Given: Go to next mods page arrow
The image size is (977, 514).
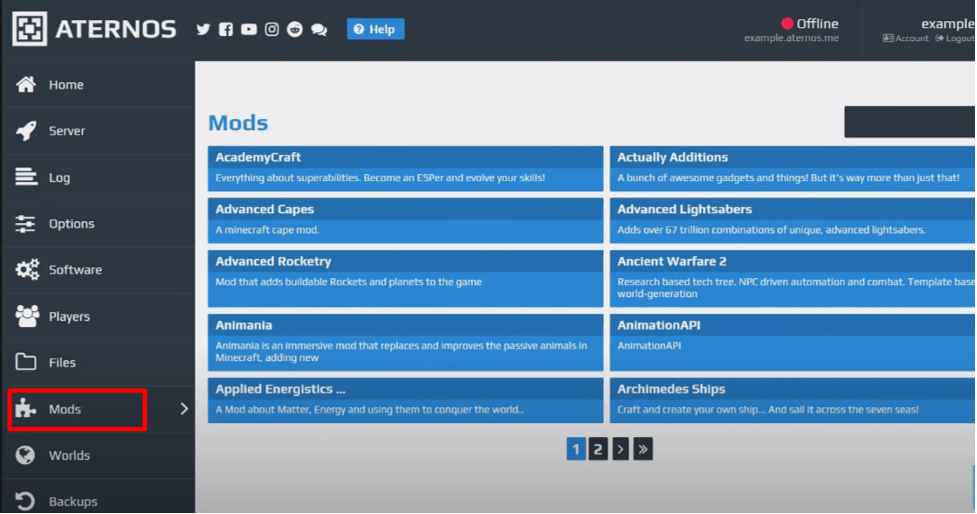Looking at the screenshot, I should (621, 449).
